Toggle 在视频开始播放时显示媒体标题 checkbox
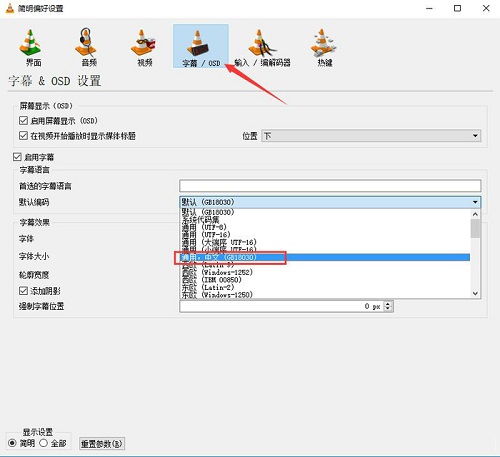Viewport: 500px width, 457px height. click(23, 136)
